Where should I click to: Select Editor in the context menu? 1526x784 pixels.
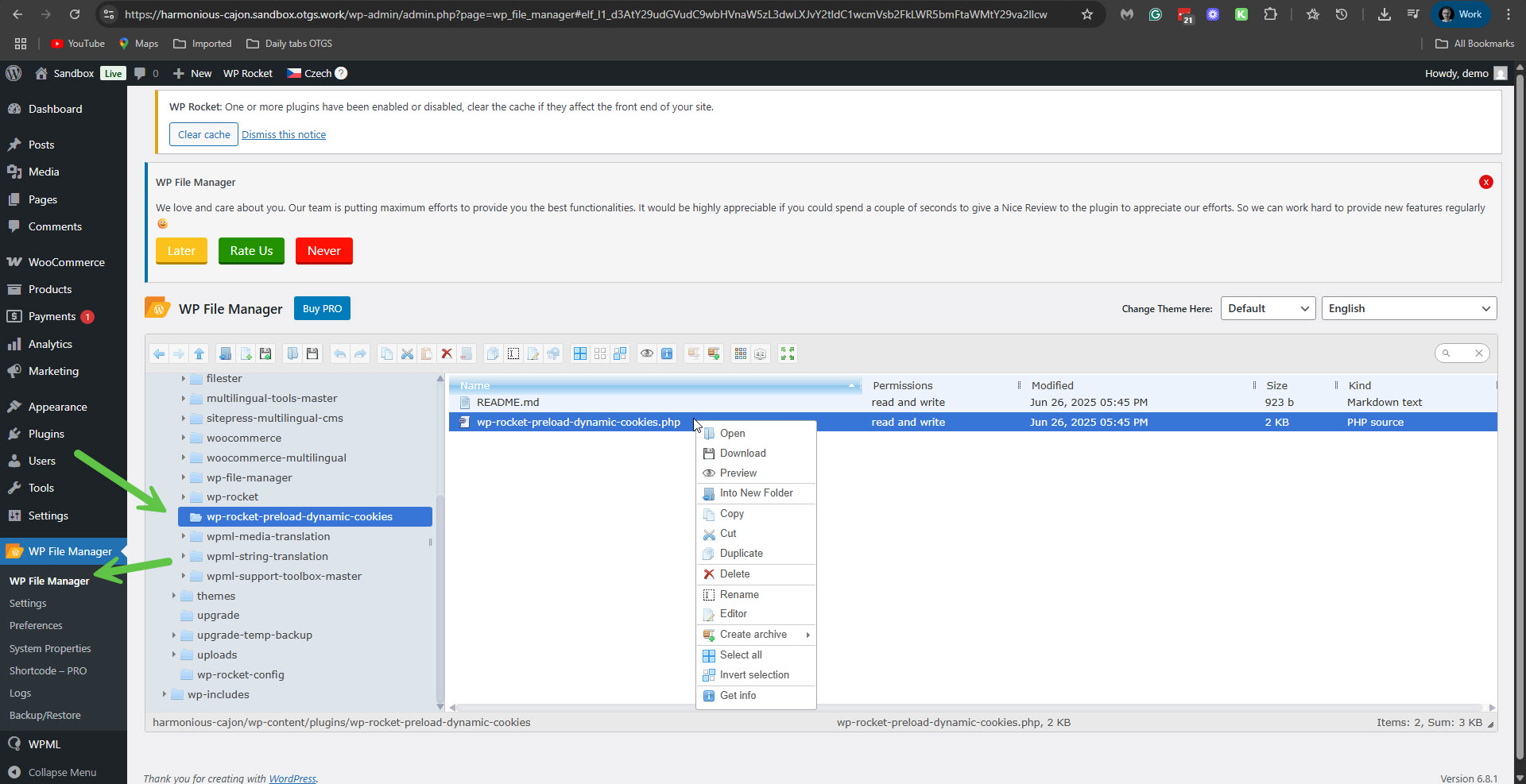[x=756, y=614]
